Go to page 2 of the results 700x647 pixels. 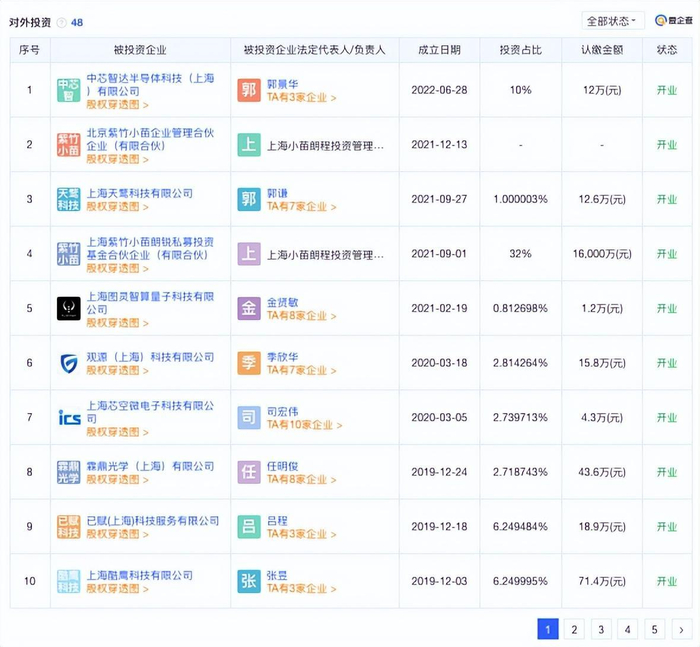[574, 629]
